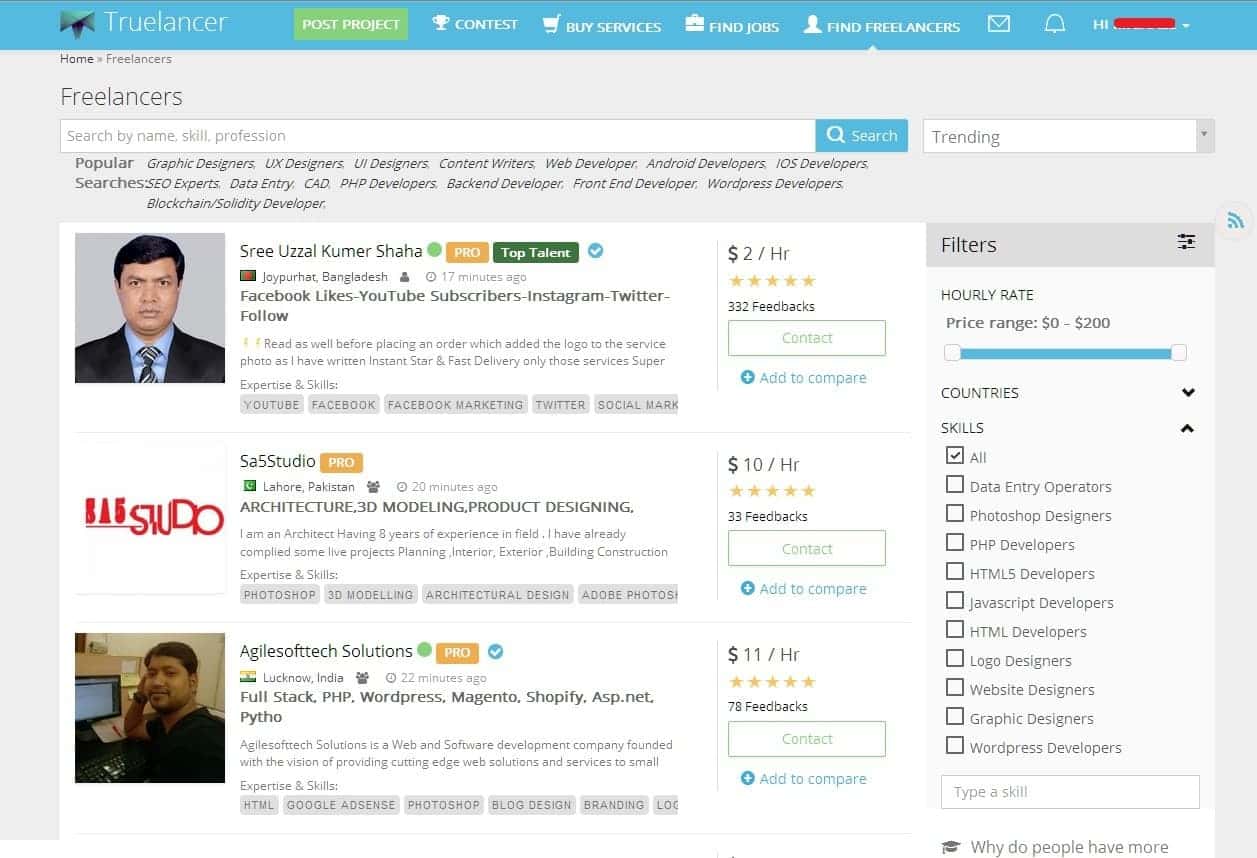This screenshot has height=858, width=1257.
Task: Uncheck the All skills checkbox
Action: click(x=954, y=456)
